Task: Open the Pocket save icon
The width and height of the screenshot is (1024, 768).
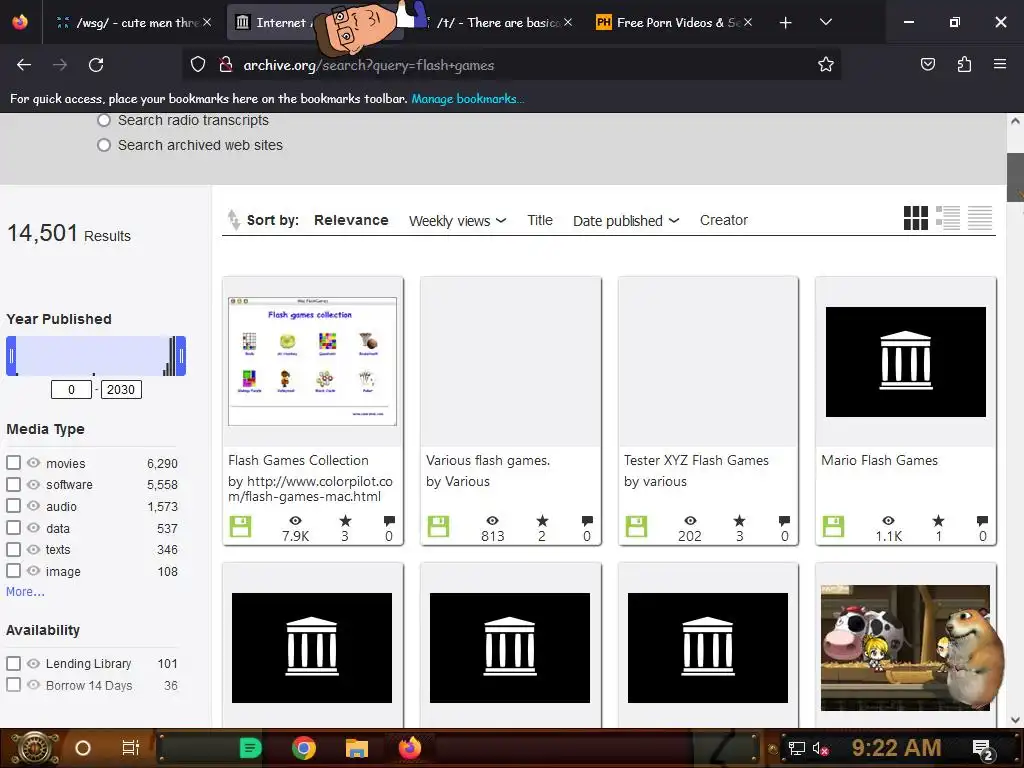Action: click(x=927, y=64)
